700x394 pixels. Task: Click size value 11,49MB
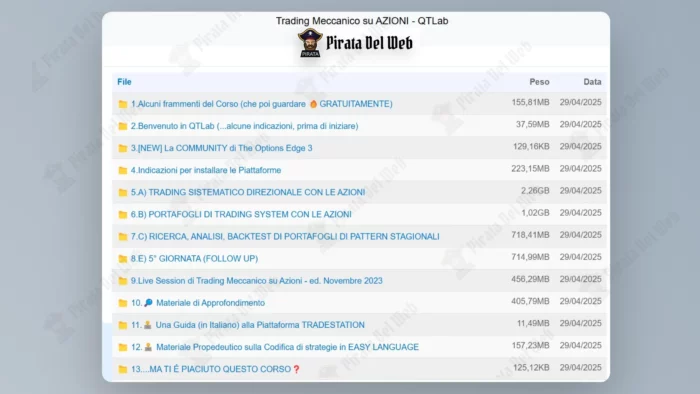coord(533,323)
